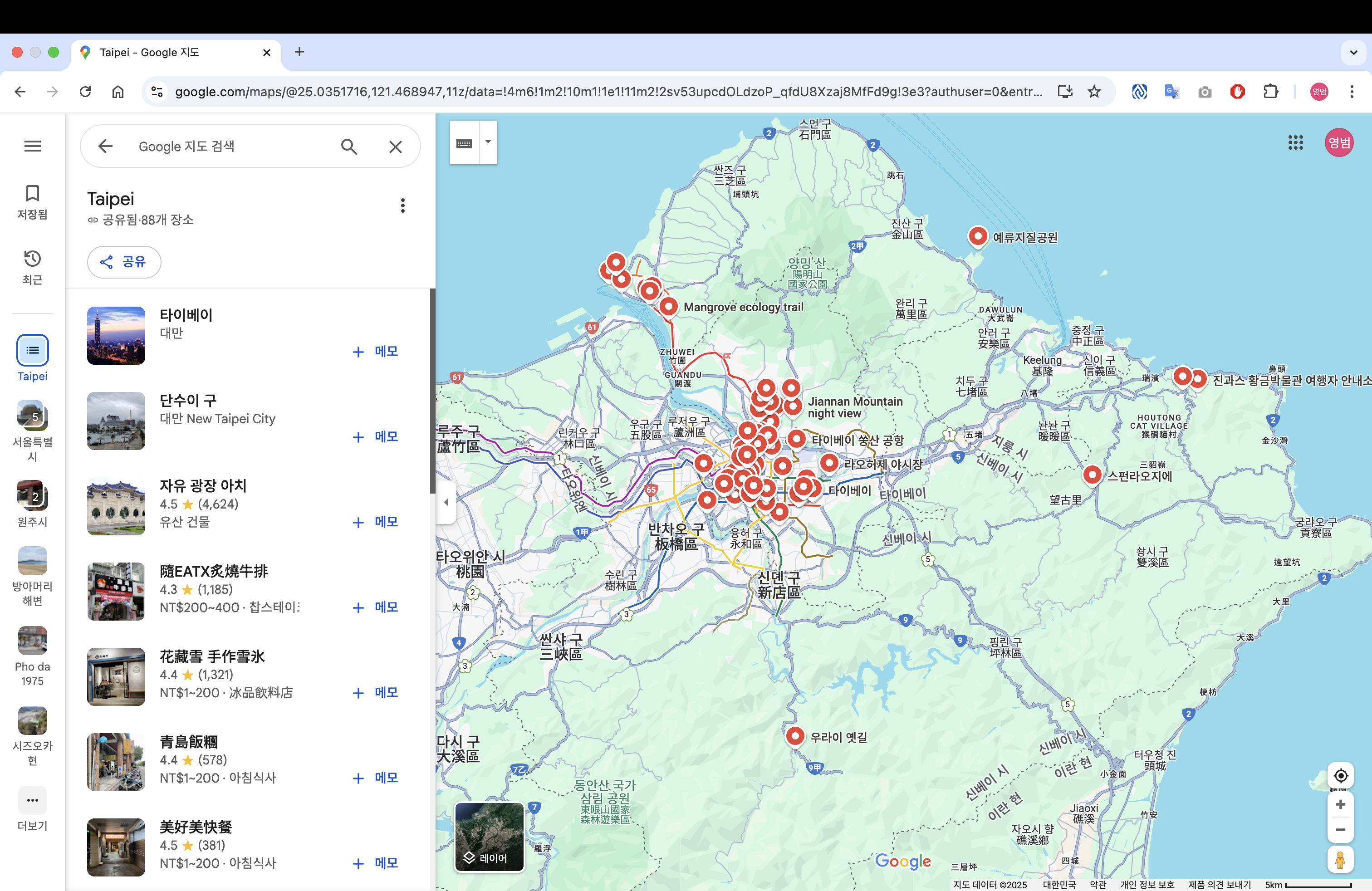This screenshot has height=891, width=1372.
Task: Open a new browser tab
Action: point(299,52)
